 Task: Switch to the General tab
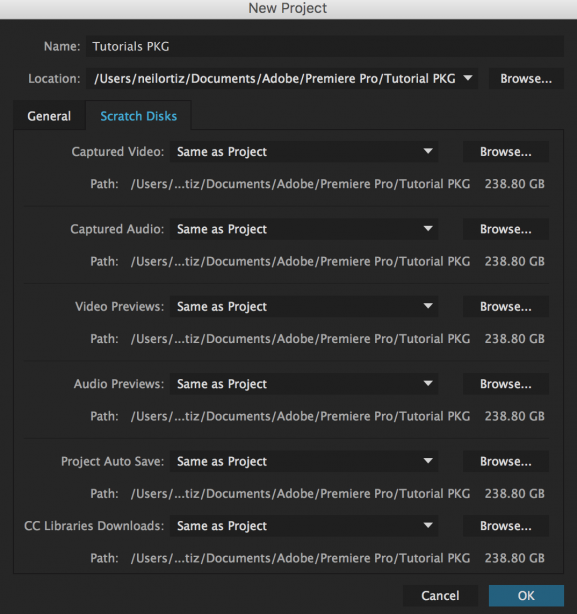(49, 116)
